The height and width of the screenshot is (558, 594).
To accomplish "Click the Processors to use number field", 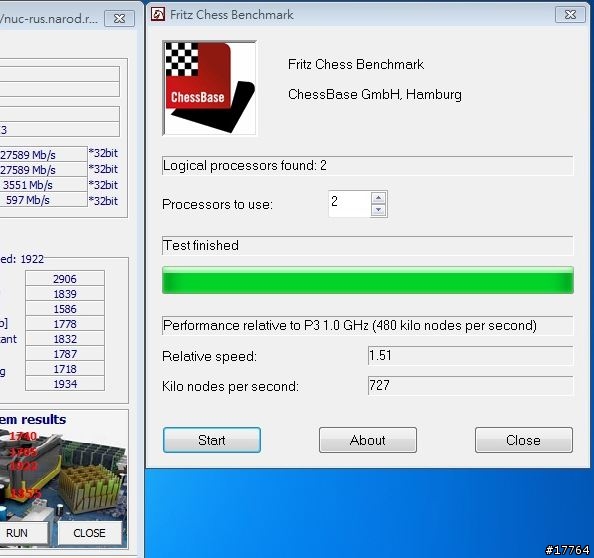I will pyautogui.click(x=350, y=203).
